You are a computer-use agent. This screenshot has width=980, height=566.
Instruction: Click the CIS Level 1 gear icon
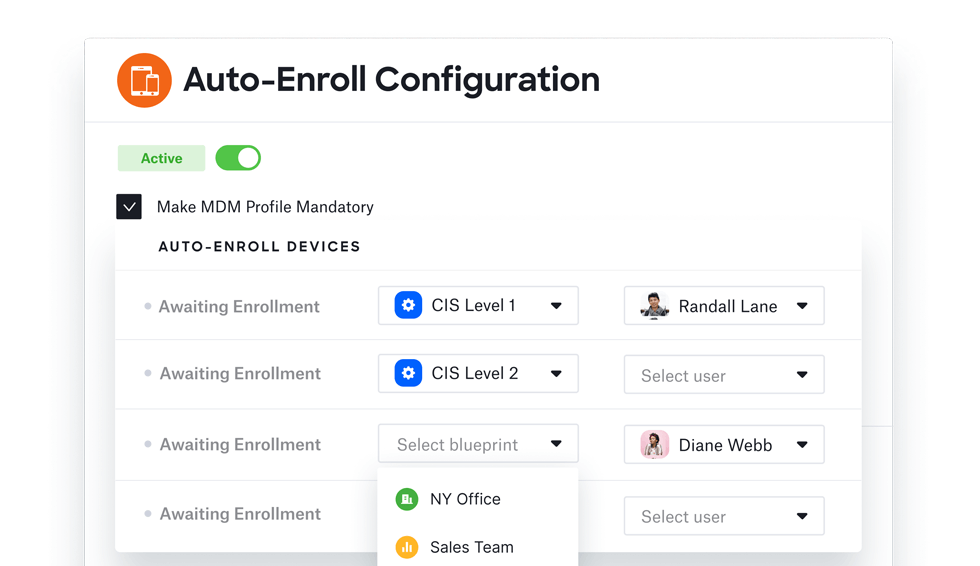tap(408, 306)
